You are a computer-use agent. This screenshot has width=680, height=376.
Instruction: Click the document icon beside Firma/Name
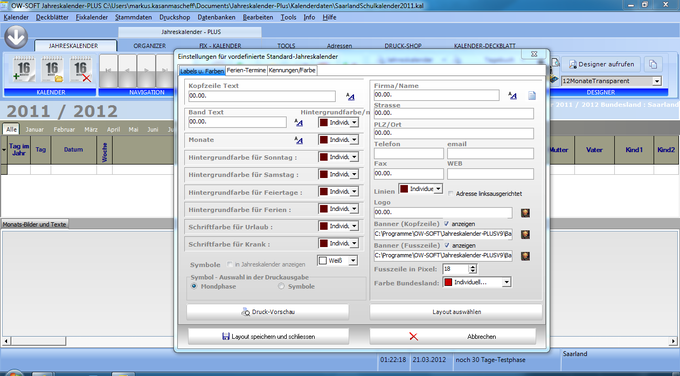point(532,95)
